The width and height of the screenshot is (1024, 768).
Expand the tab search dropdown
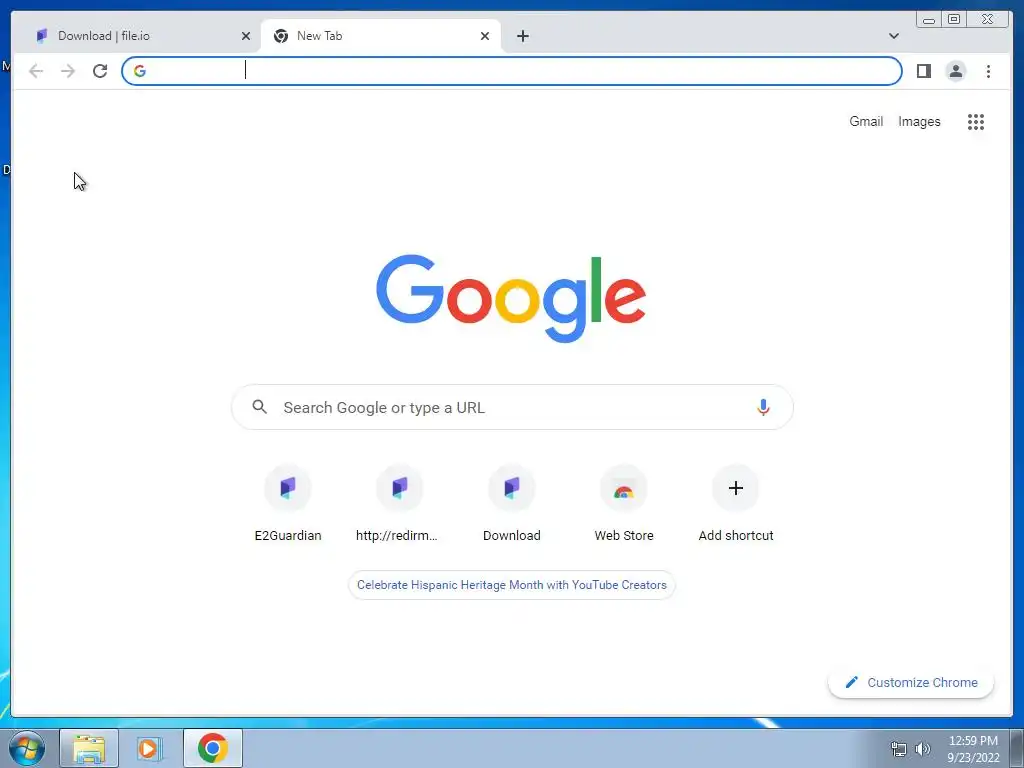pyautogui.click(x=893, y=36)
